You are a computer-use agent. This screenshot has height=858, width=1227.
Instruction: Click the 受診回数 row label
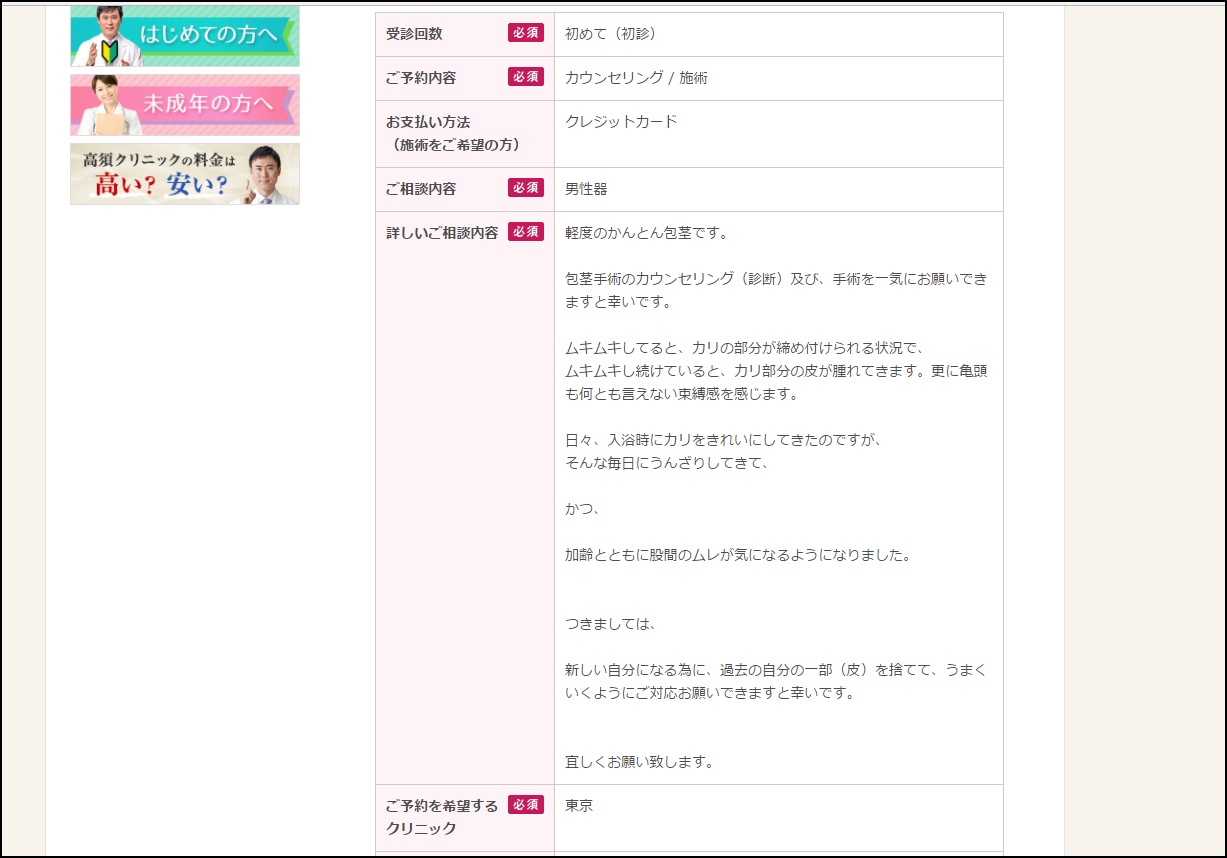[x=413, y=33]
